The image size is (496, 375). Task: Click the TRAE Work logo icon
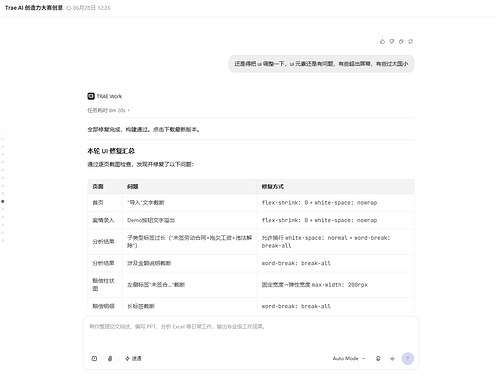91,96
